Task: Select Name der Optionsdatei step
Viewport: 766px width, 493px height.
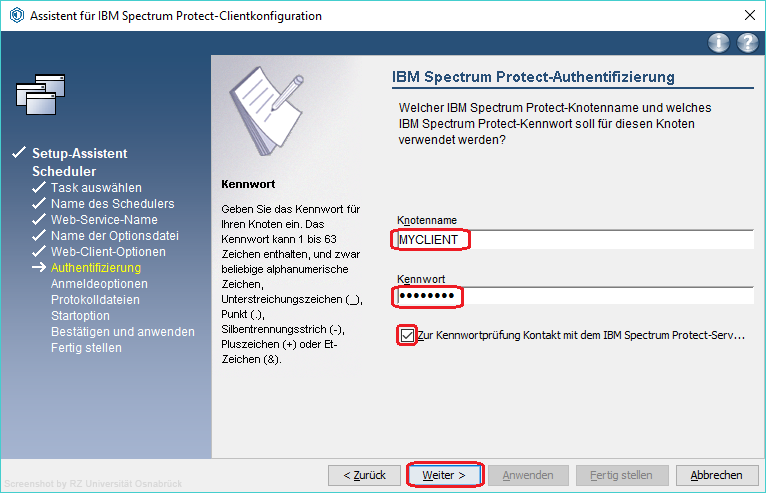Action: (112, 236)
